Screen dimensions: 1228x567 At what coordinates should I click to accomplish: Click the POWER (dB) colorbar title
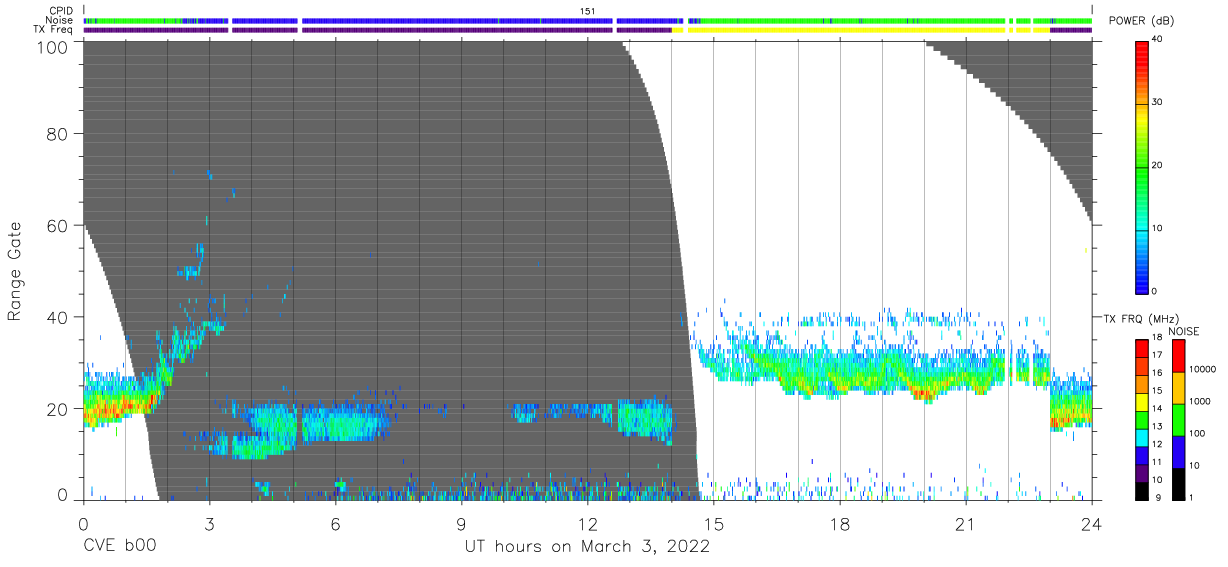coord(1141,21)
